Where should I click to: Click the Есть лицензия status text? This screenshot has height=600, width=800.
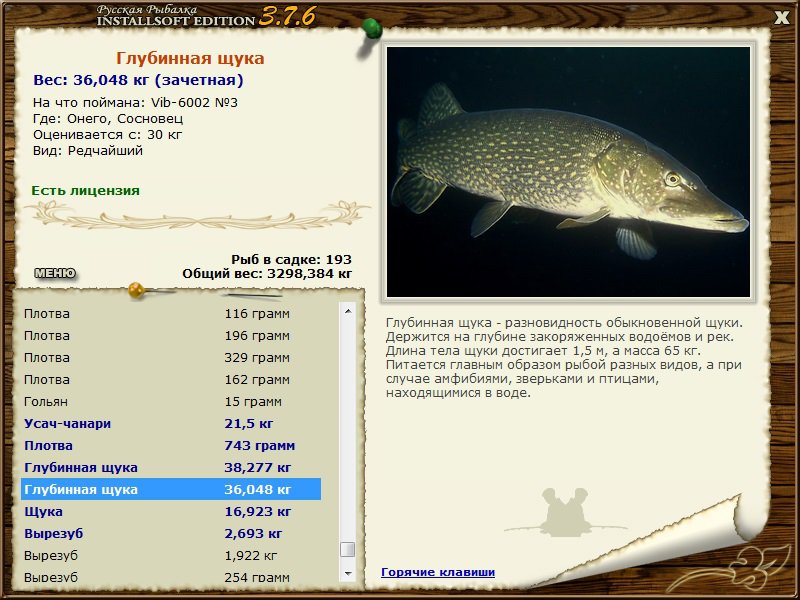(86, 191)
